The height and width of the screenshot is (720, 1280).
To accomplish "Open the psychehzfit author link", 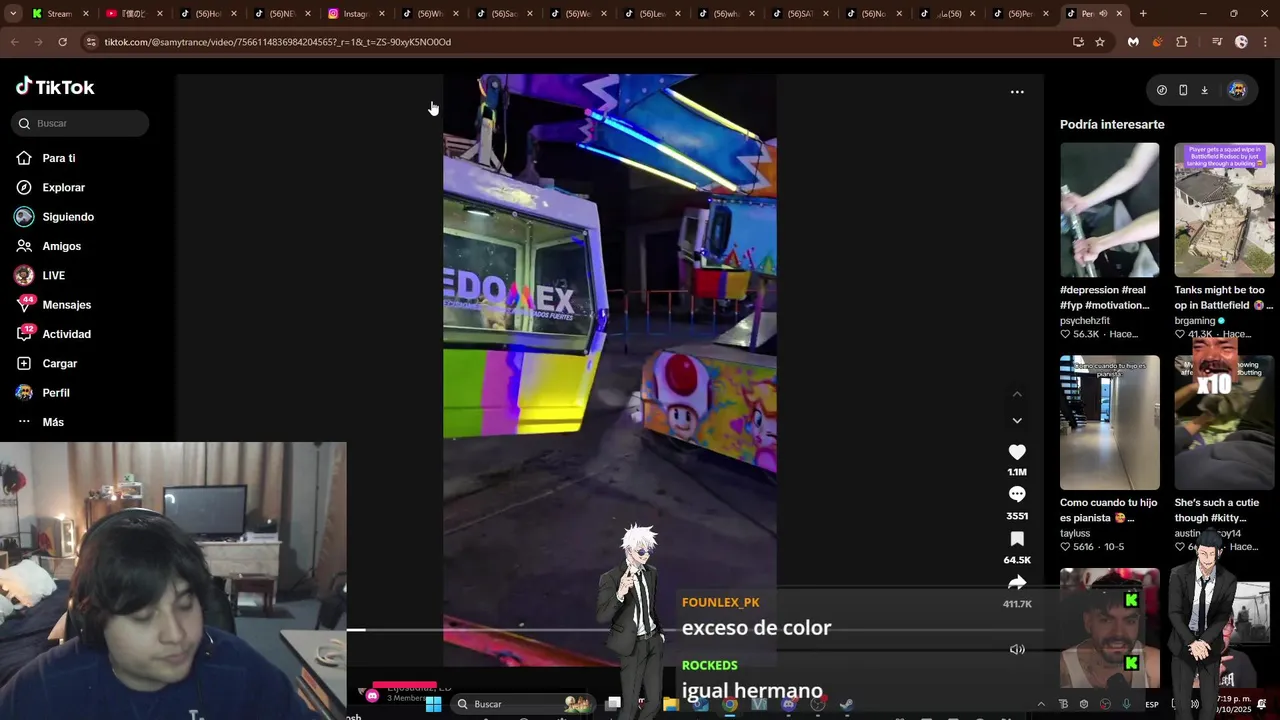I will click(1085, 321).
